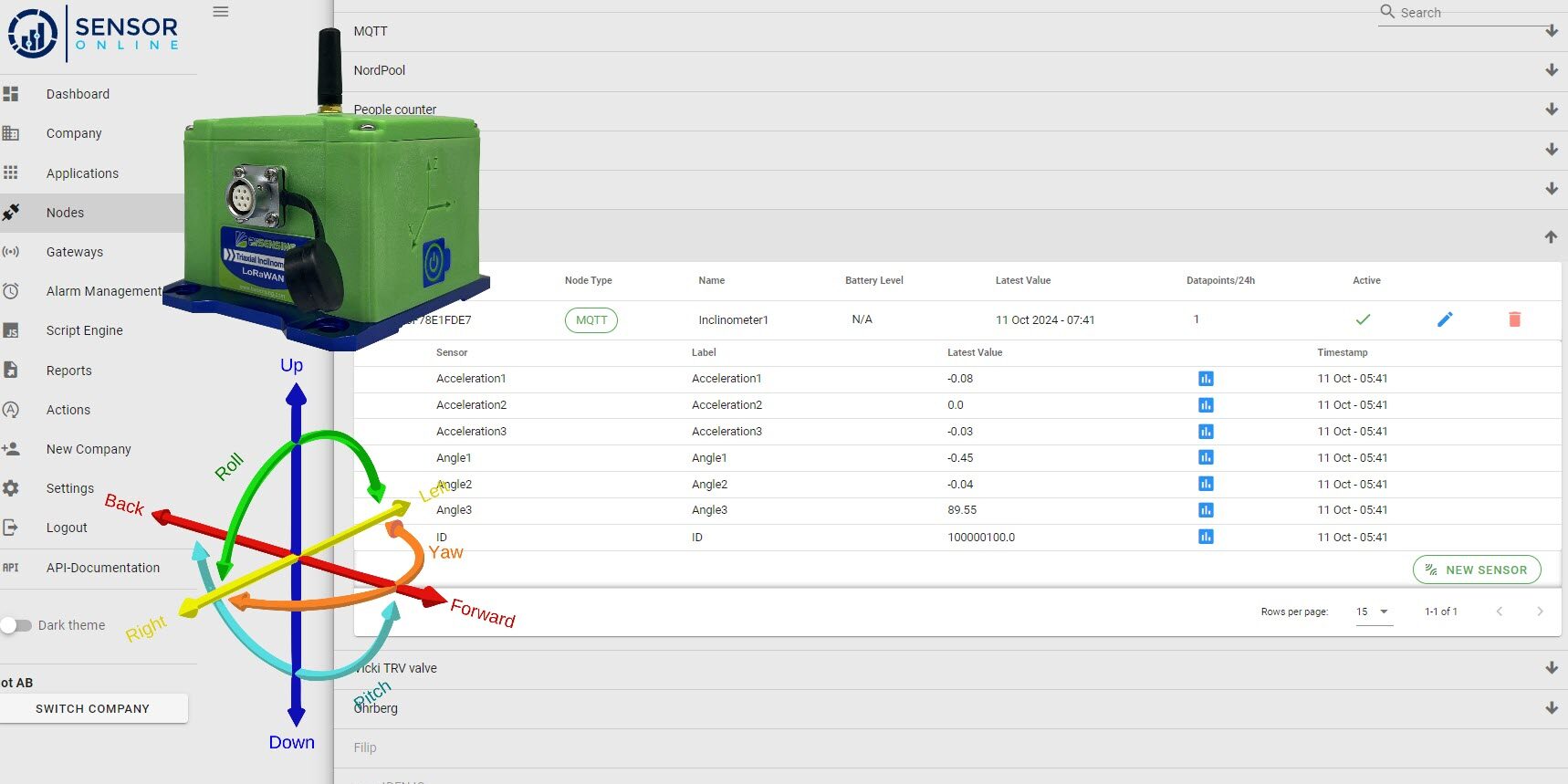Open the rows per page dropdown
Image resolution: width=1568 pixels, height=784 pixels.
pyautogui.click(x=1373, y=612)
